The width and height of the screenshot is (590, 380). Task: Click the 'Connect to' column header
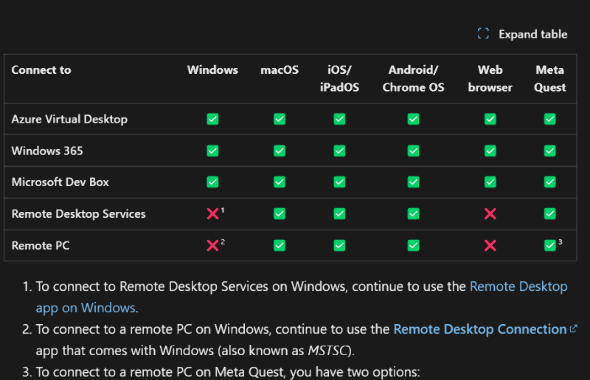tap(41, 70)
